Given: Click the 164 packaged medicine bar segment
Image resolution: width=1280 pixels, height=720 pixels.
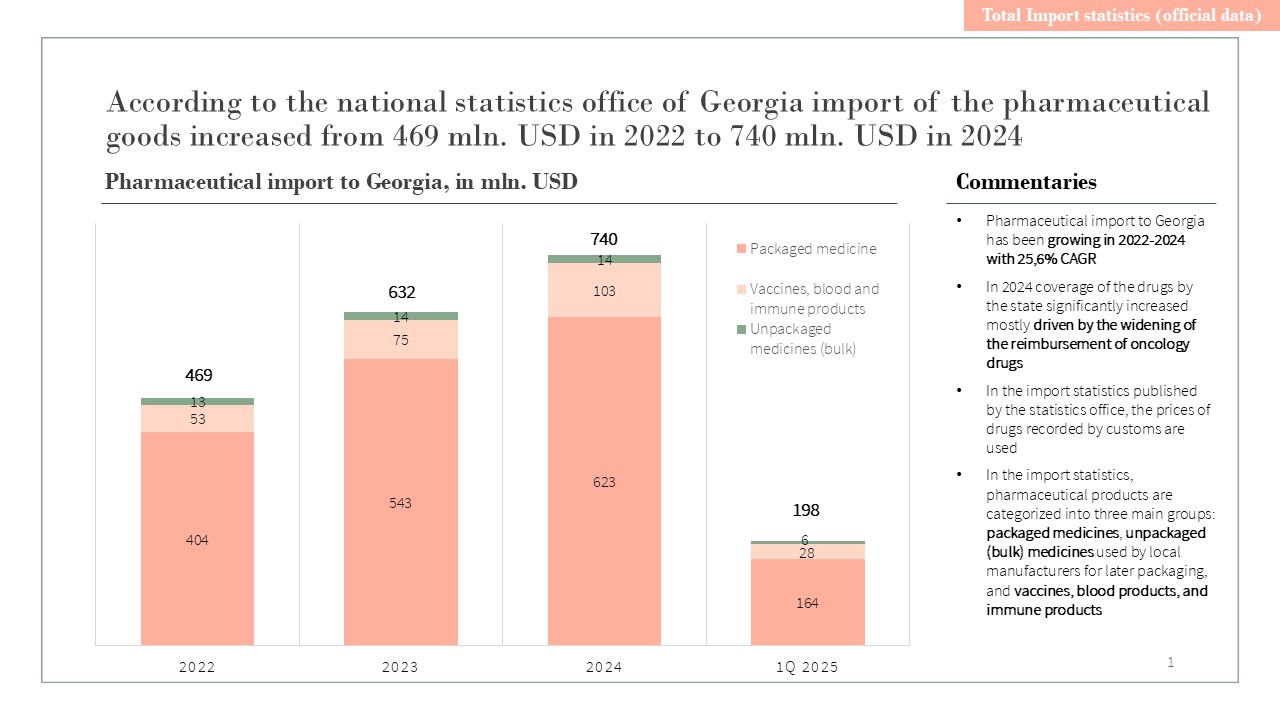Looking at the screenshot, I should (807, 602).
